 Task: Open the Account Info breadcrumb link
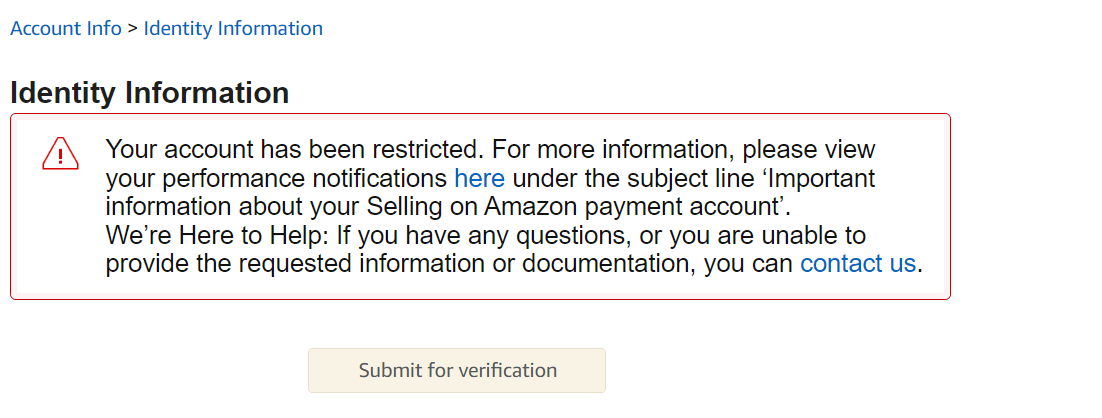point(66,29)
